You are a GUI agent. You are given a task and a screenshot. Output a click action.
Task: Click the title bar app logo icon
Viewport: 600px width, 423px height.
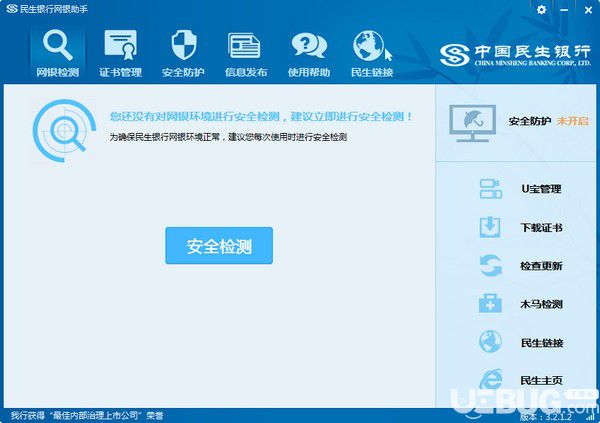point(12,8)
